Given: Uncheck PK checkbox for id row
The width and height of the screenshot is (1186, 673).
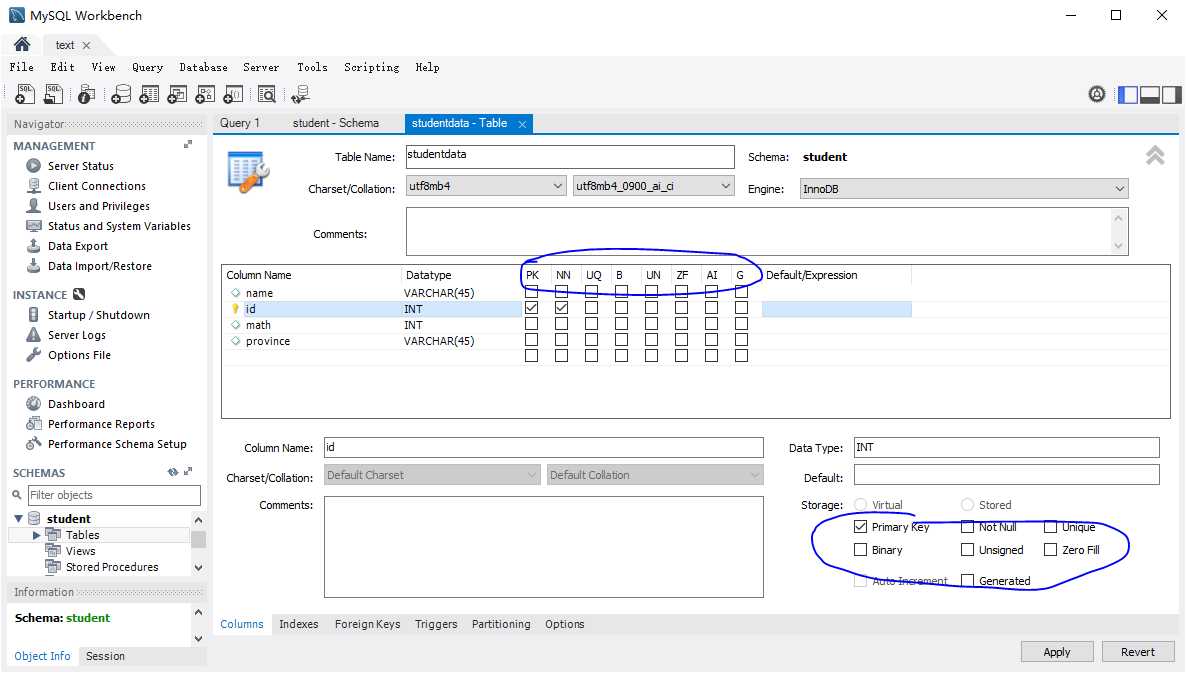Looking at the screenshot, I should (532, 308).
